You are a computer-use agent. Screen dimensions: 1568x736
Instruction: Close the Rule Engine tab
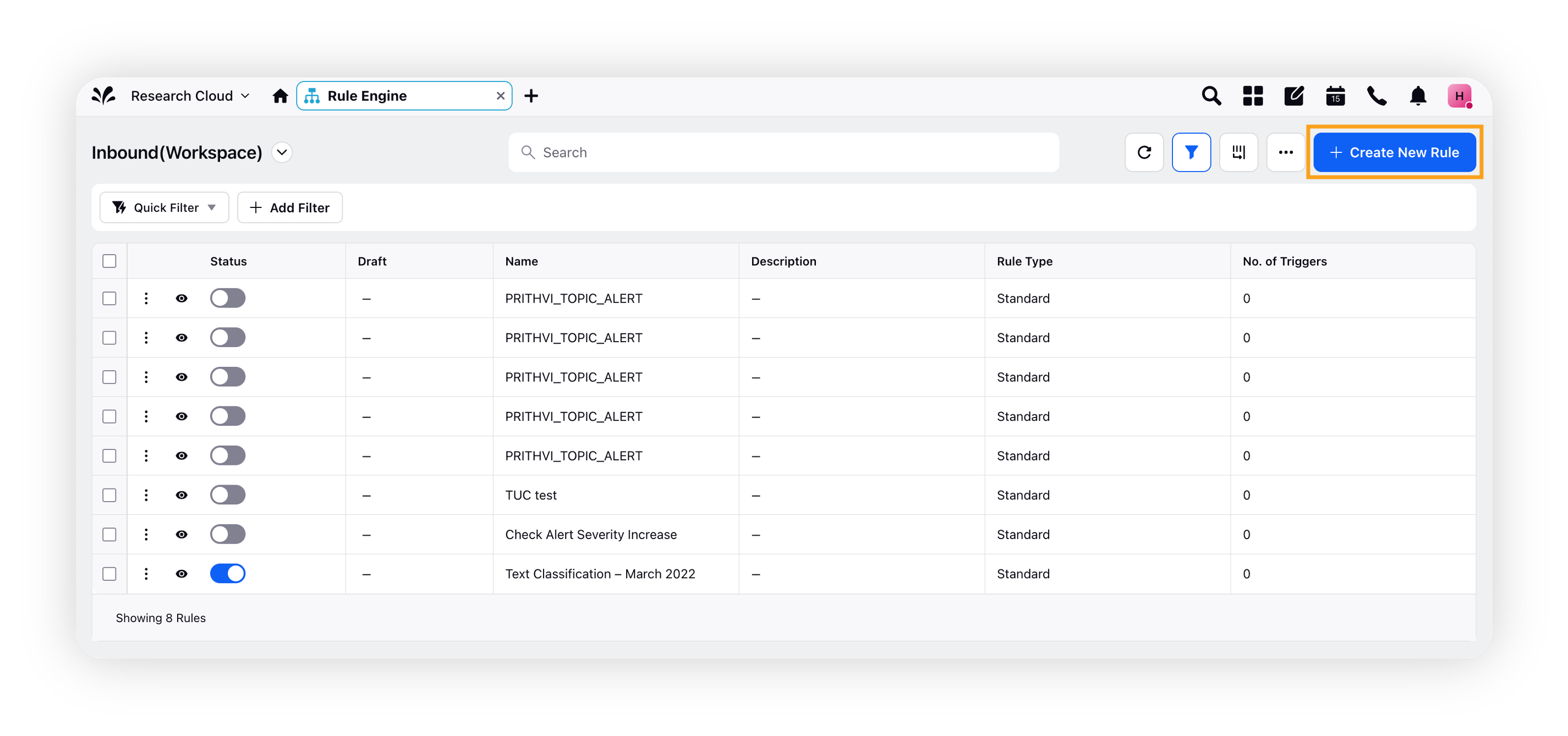[500, 96]
